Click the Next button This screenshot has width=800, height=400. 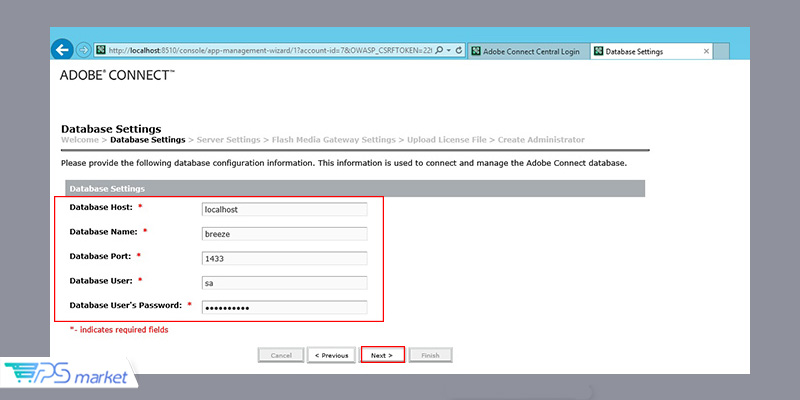tap(382, 355)
